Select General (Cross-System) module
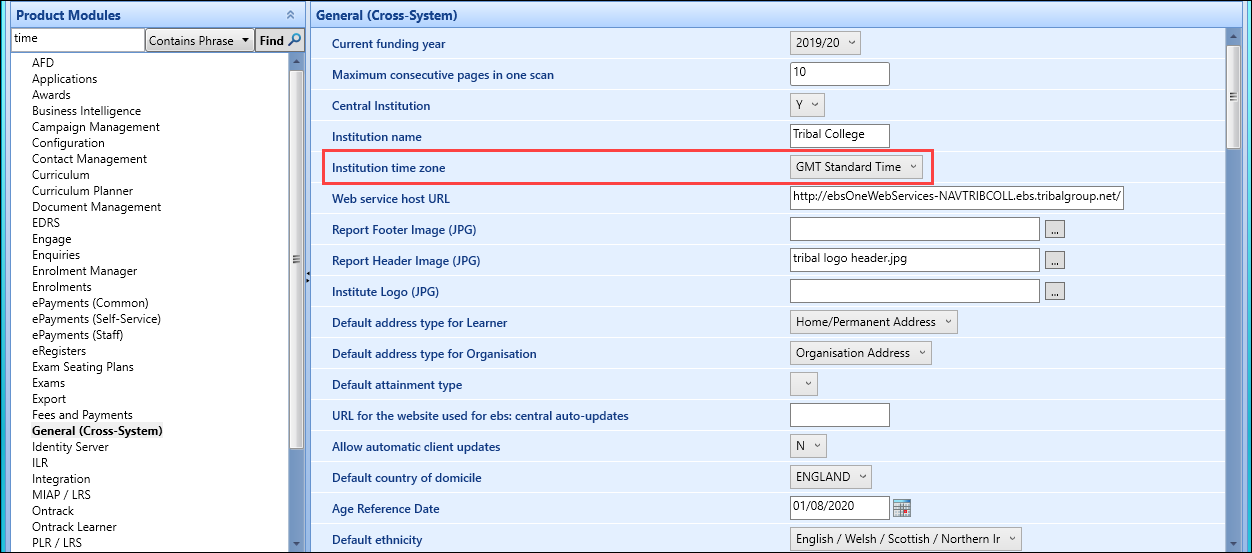1252x553 pixels. (x=97, y=431)
